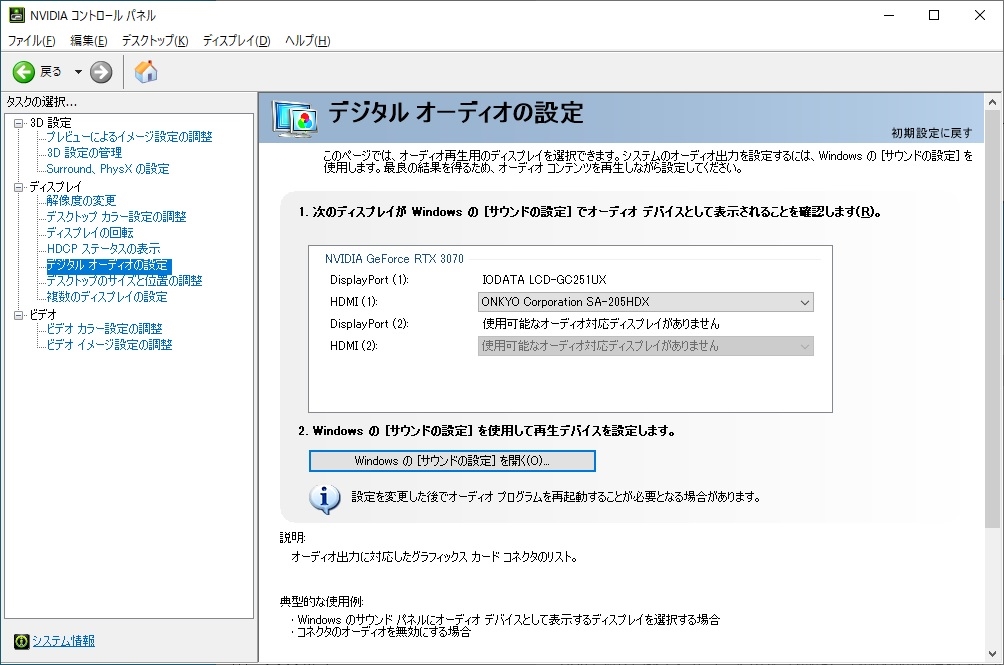Click the HDMI (2): label

[354, 346]
